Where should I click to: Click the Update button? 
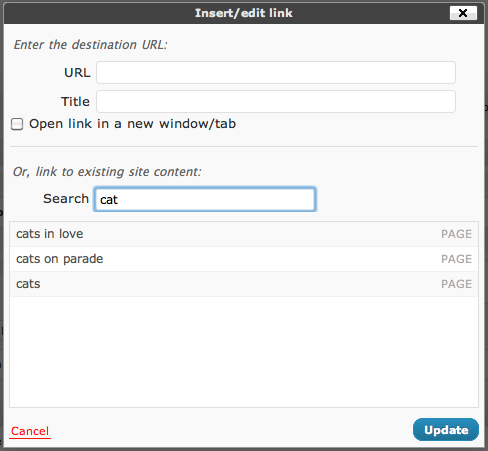[x=446, y=430]
